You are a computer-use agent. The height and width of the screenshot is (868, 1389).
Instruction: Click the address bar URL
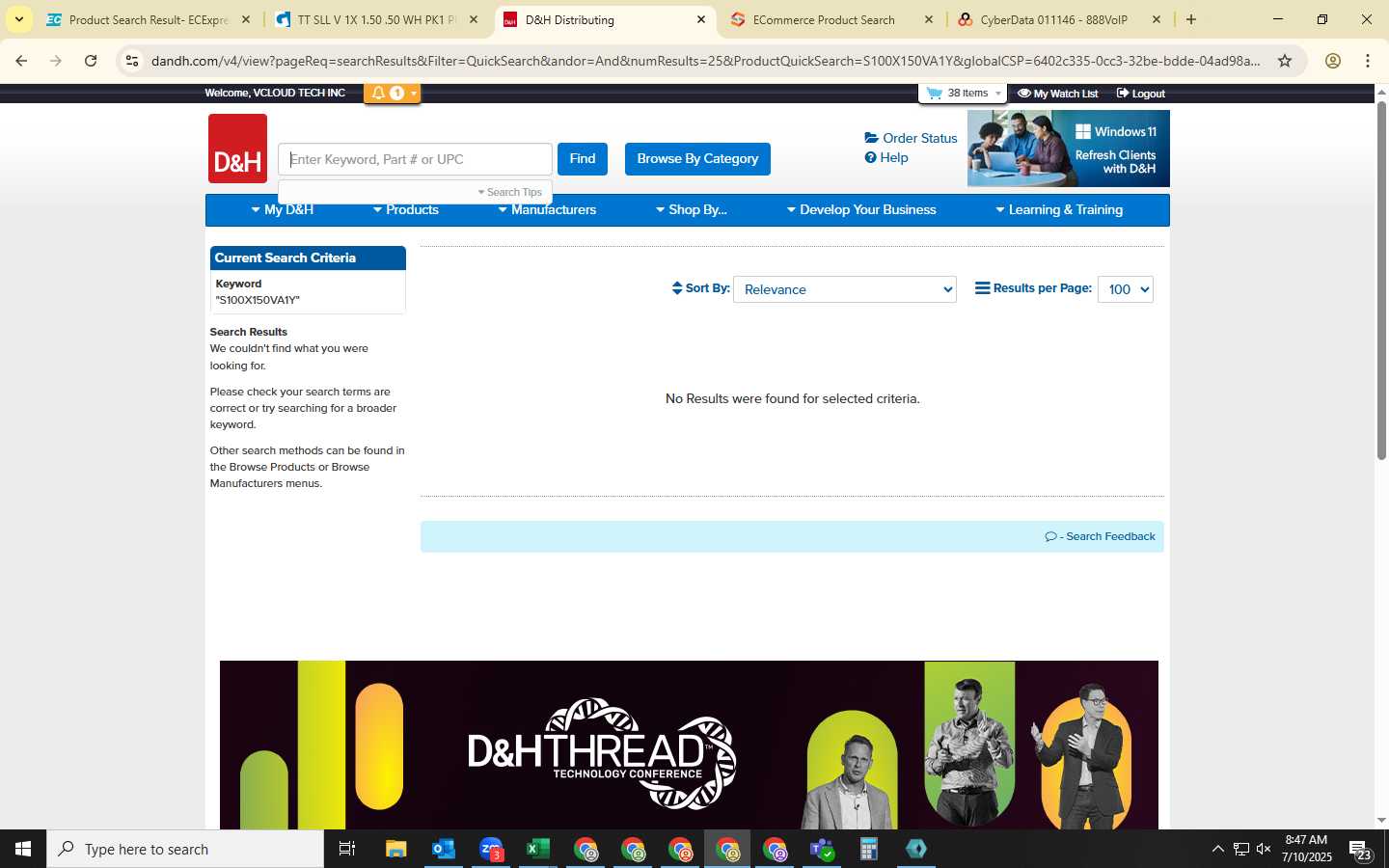(x=705, y=61)
